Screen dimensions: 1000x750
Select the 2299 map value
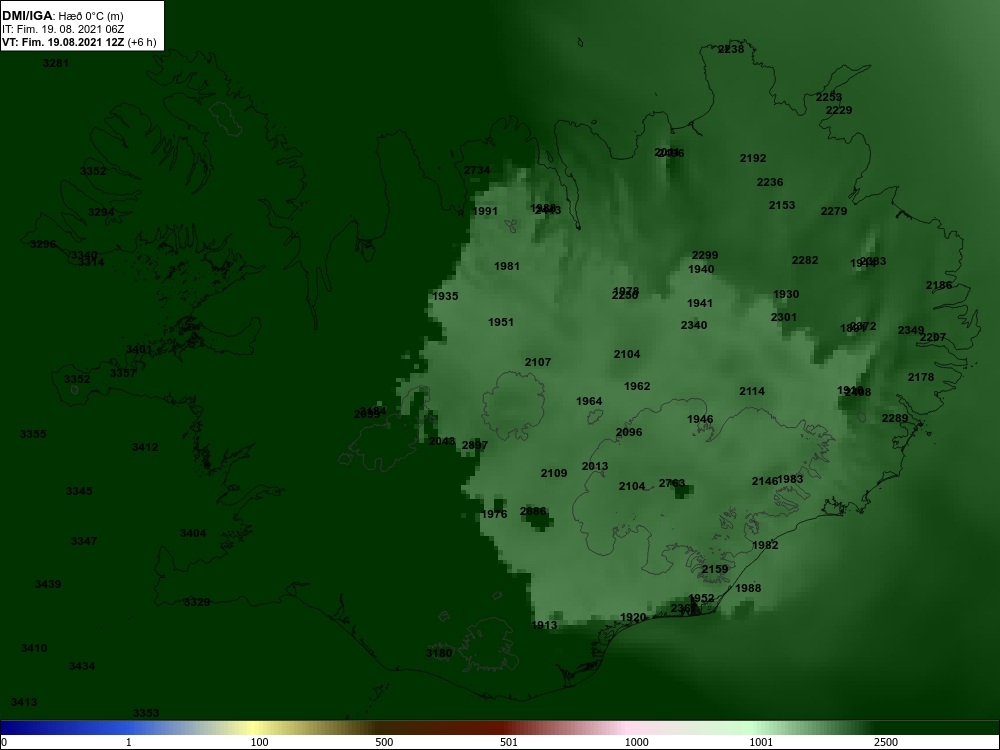pos(705,256)
